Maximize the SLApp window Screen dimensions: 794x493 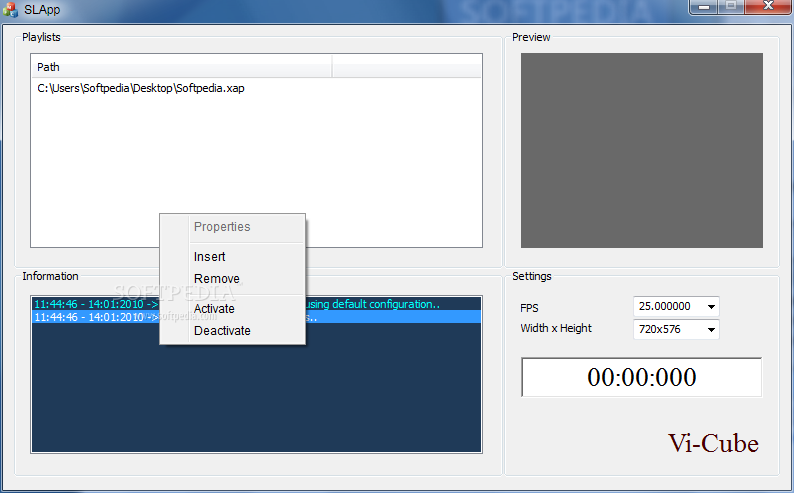(731, 6)
